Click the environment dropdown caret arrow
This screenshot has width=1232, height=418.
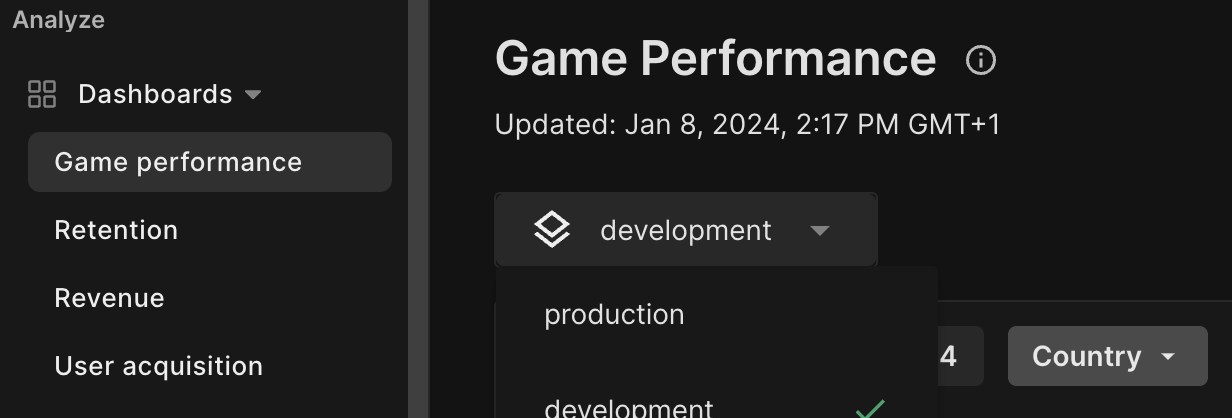point(820,231)
